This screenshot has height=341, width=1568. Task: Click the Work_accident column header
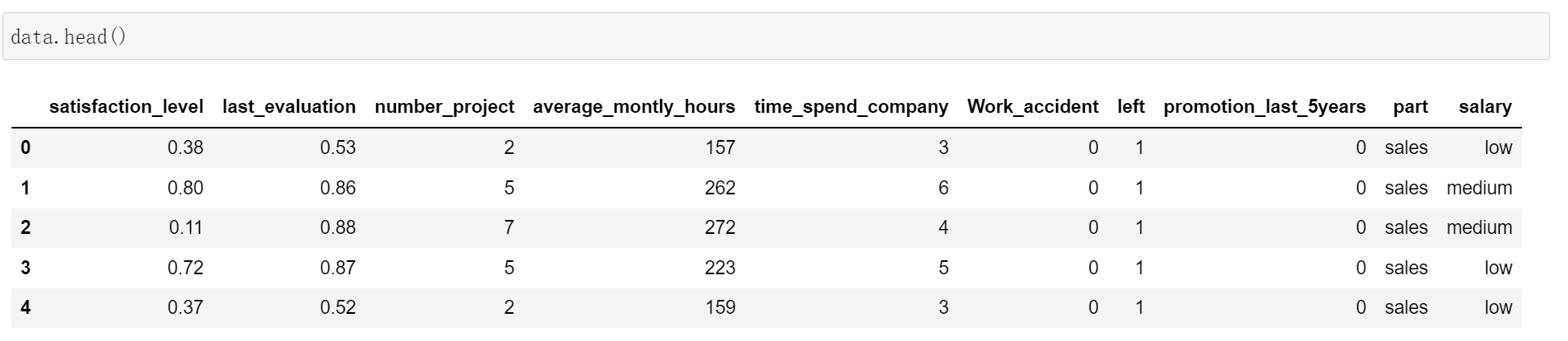1032,107
